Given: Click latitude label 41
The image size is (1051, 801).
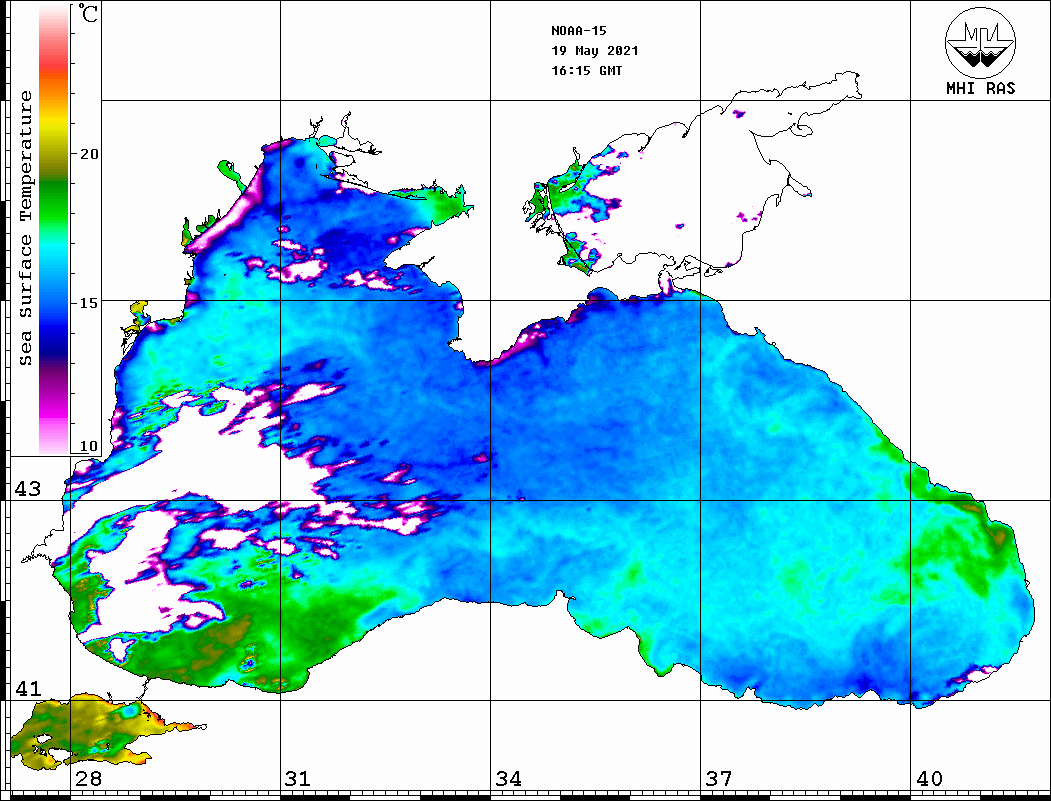Looking at the screenshot, I should click(x=28, y=688).
